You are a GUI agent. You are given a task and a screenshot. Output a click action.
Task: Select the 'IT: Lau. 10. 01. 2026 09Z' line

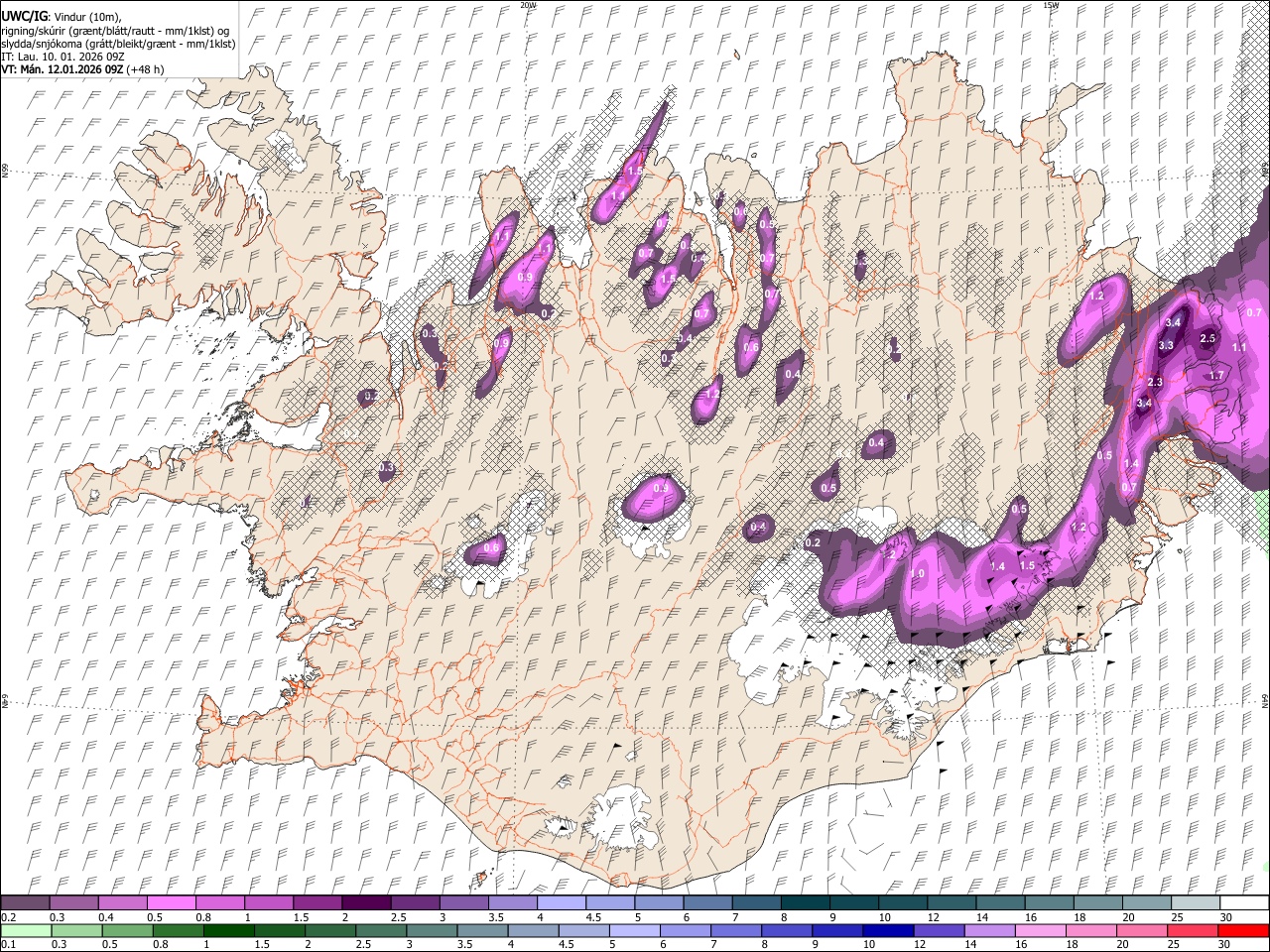63,57
